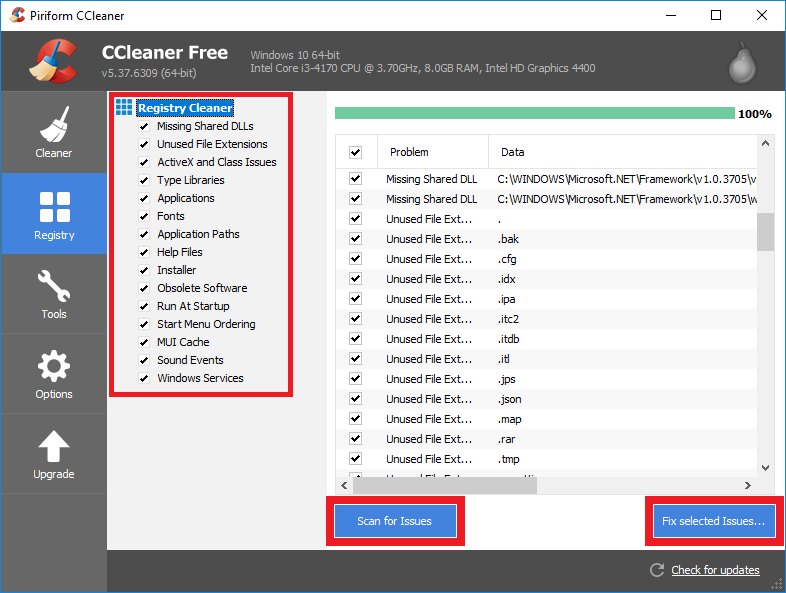Open Tools via the wrench icon
The width and height of the screenshot is (786, 593).
[54, 287]
